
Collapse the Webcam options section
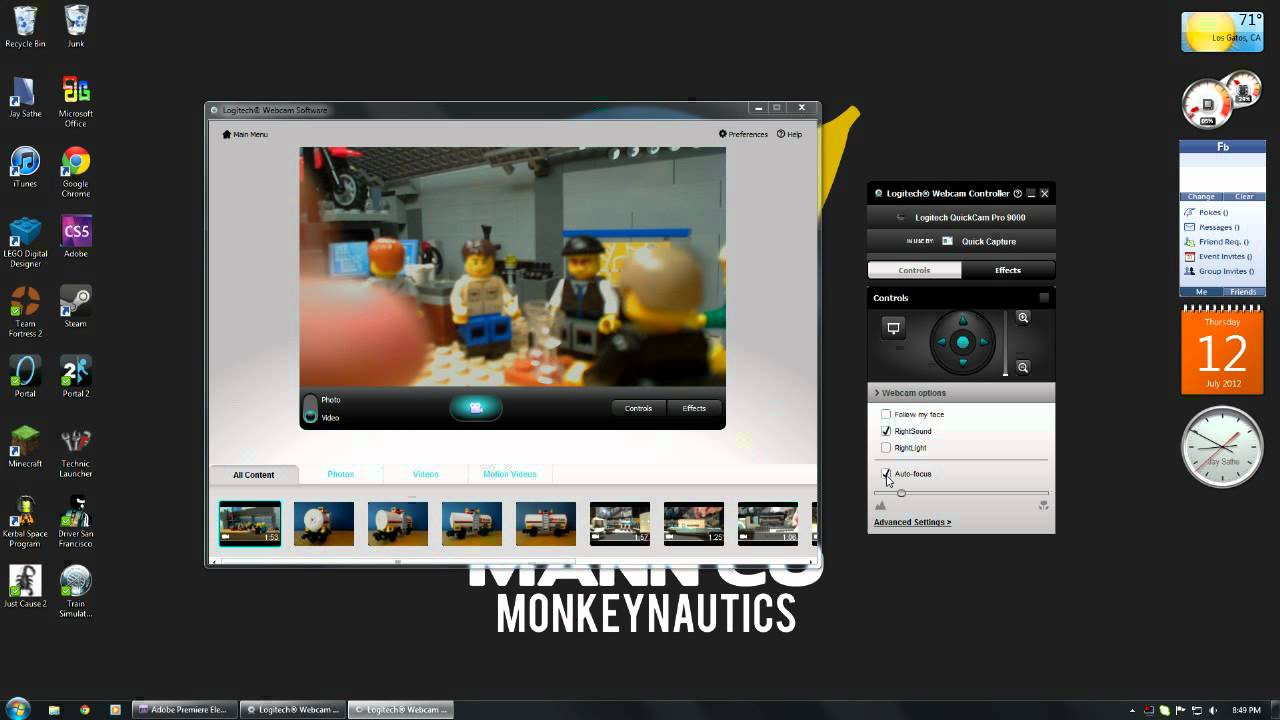click(961, 393)
